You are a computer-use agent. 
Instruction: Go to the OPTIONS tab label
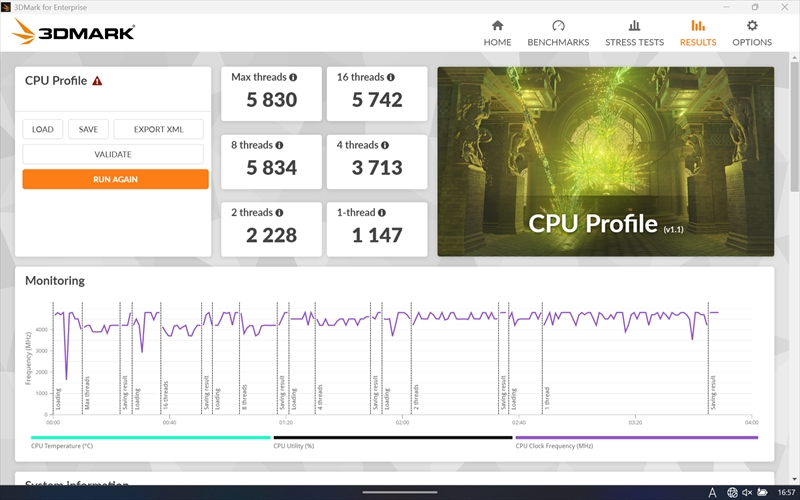point(752,42)
